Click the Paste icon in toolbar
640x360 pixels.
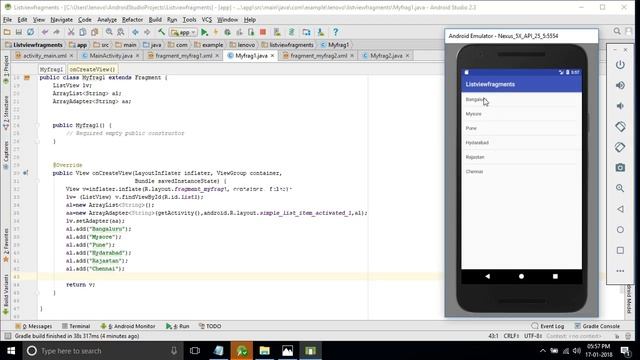[95, 32]
